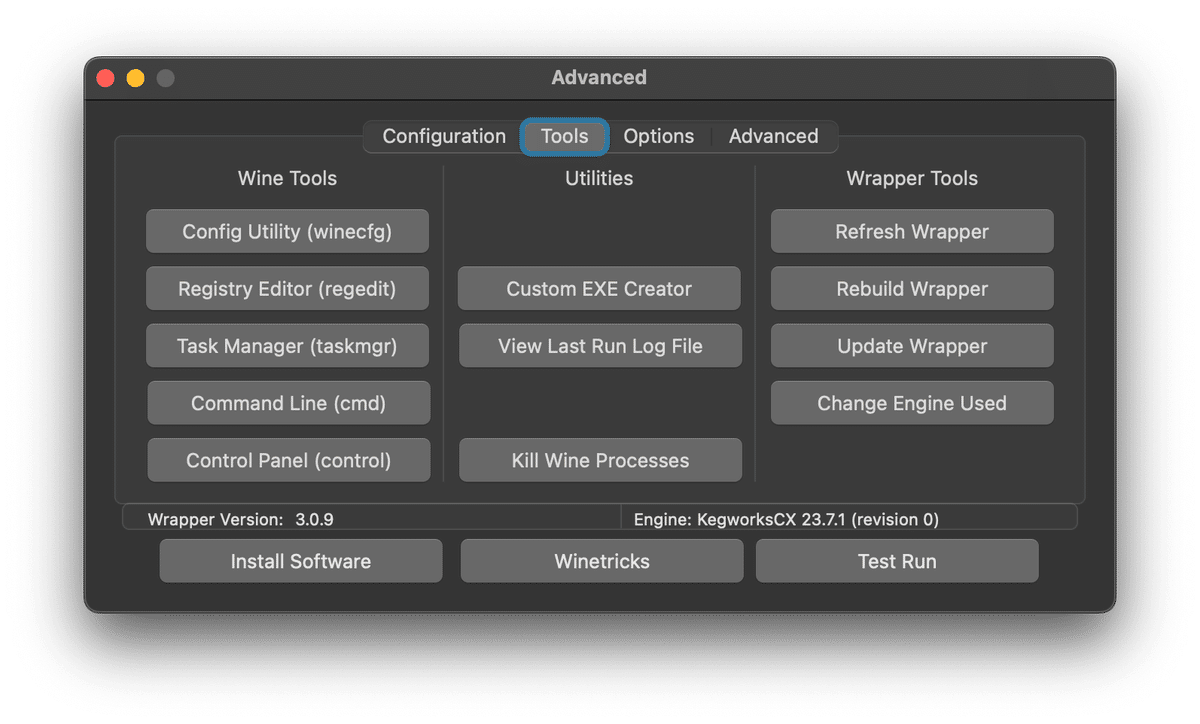
Task: Go to the Advanced tab
Action: [774, 136]
